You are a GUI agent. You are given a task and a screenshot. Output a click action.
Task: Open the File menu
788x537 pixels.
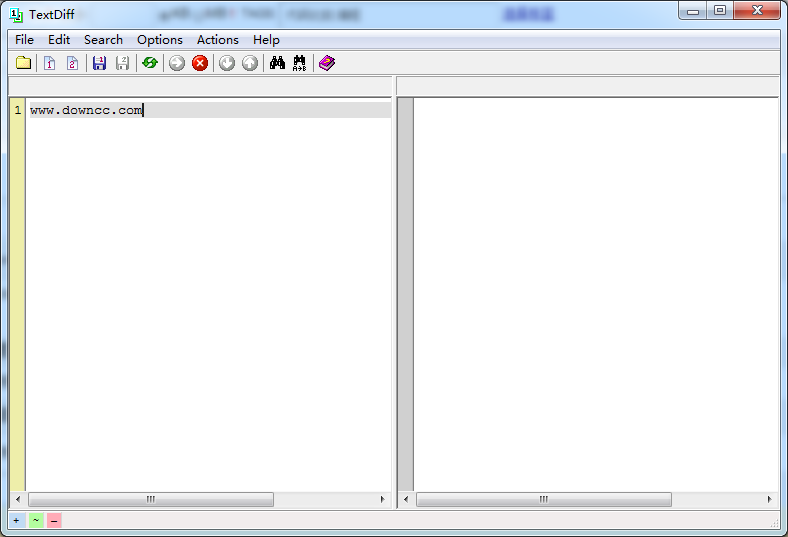tap(24, 40)
